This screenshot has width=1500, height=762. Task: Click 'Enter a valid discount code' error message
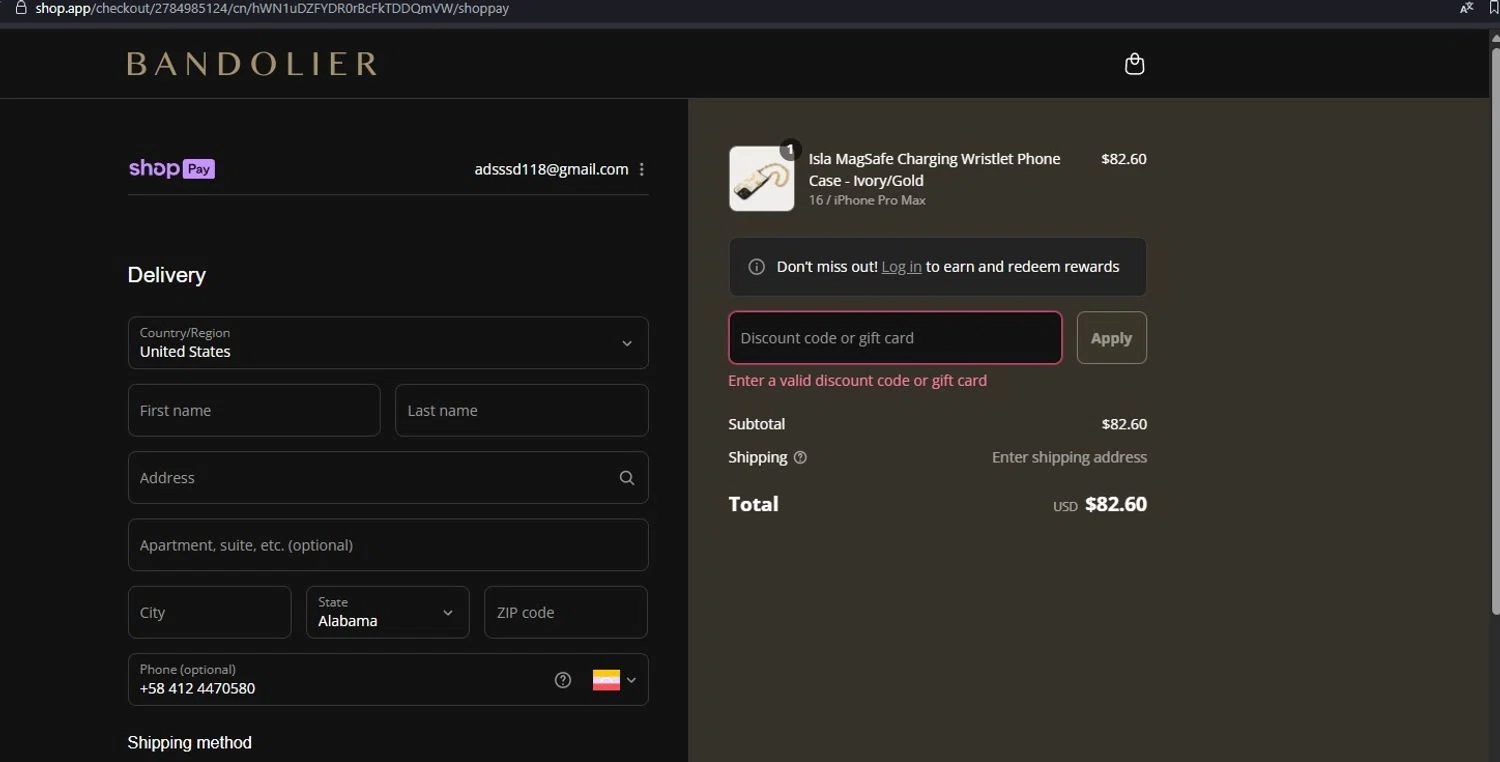pyautogui.click(x=857, y=380)
